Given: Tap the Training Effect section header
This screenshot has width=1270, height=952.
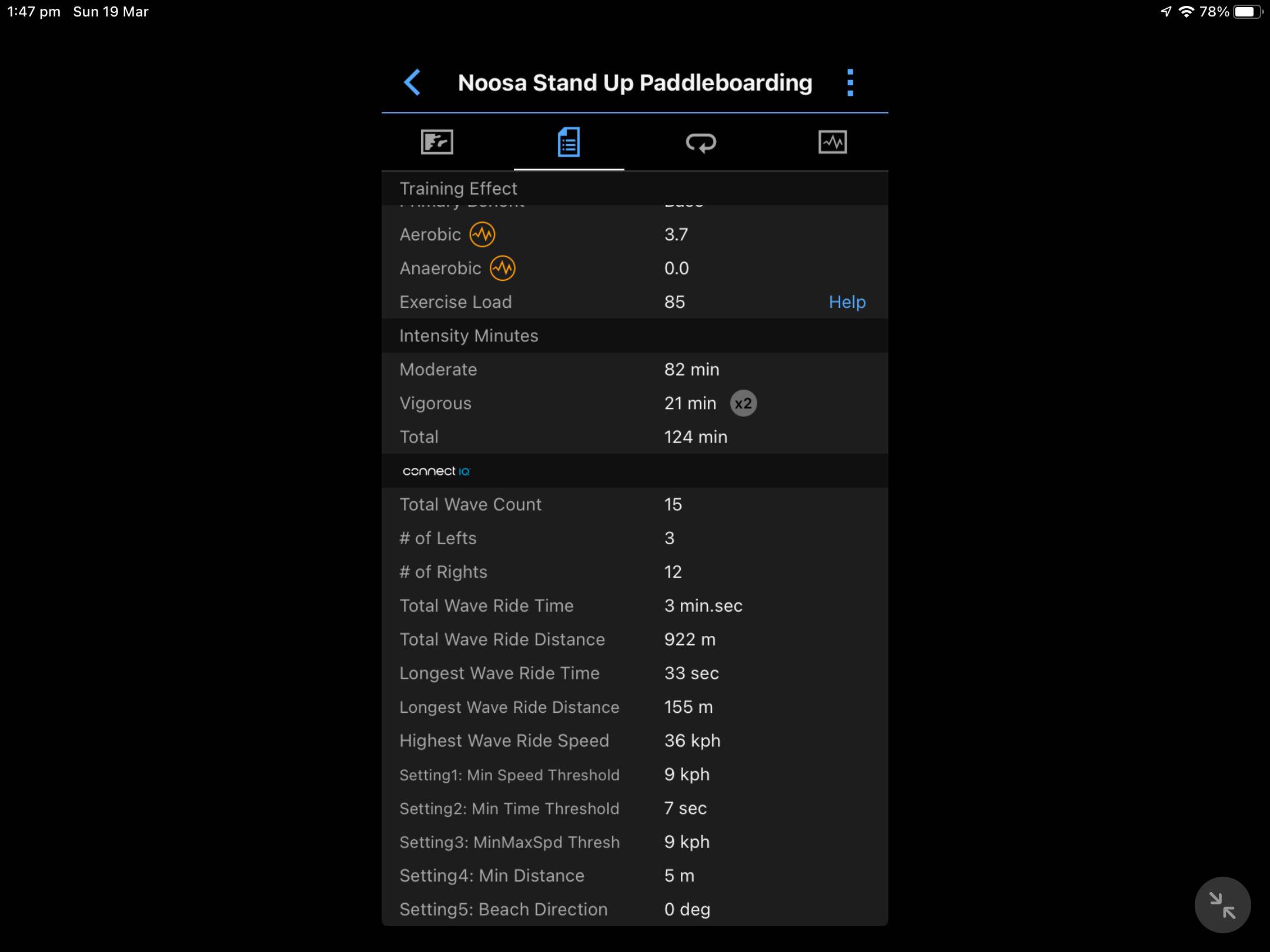Looking at the screenshot, I should pyautogui.click(x=459, y=189).
